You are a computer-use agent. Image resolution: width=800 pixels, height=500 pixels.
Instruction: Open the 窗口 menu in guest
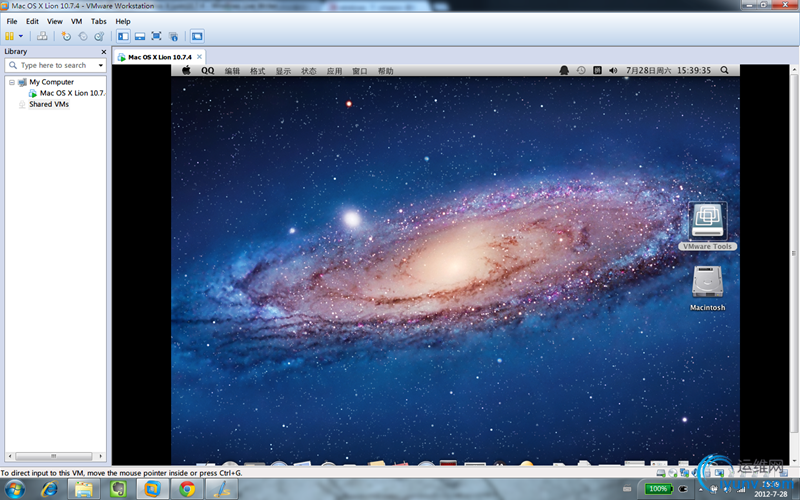tap(360, 71)
